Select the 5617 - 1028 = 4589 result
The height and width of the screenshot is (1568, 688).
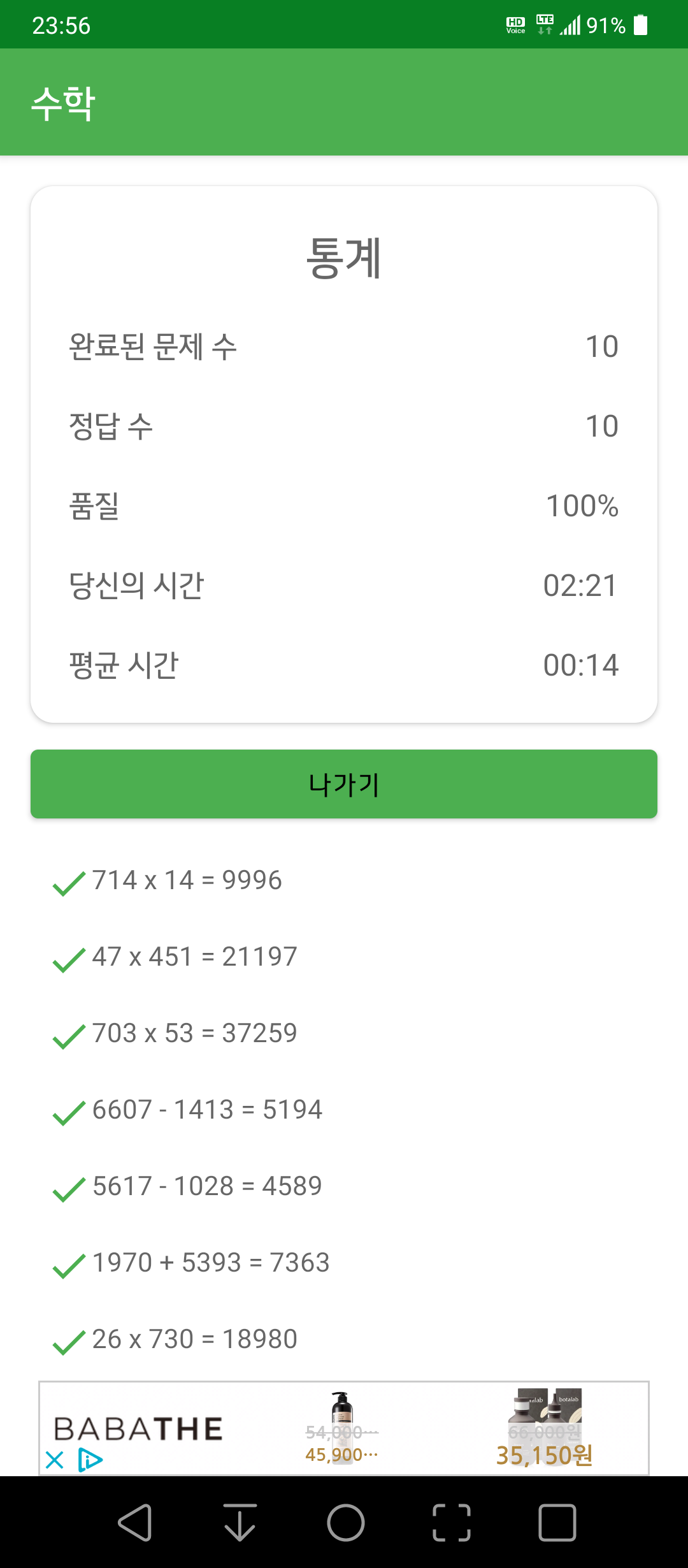208,1186
